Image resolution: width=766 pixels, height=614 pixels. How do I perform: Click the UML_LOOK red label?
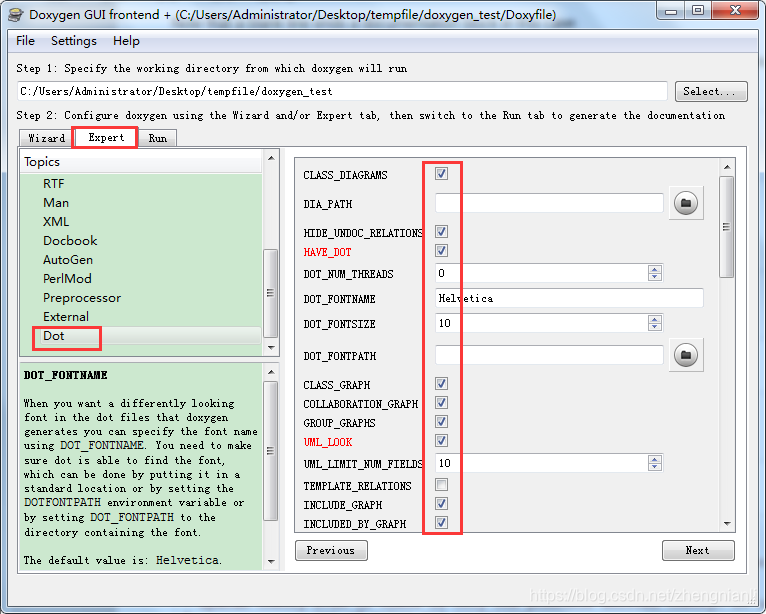pyautogui.click(x=328, y=442)
